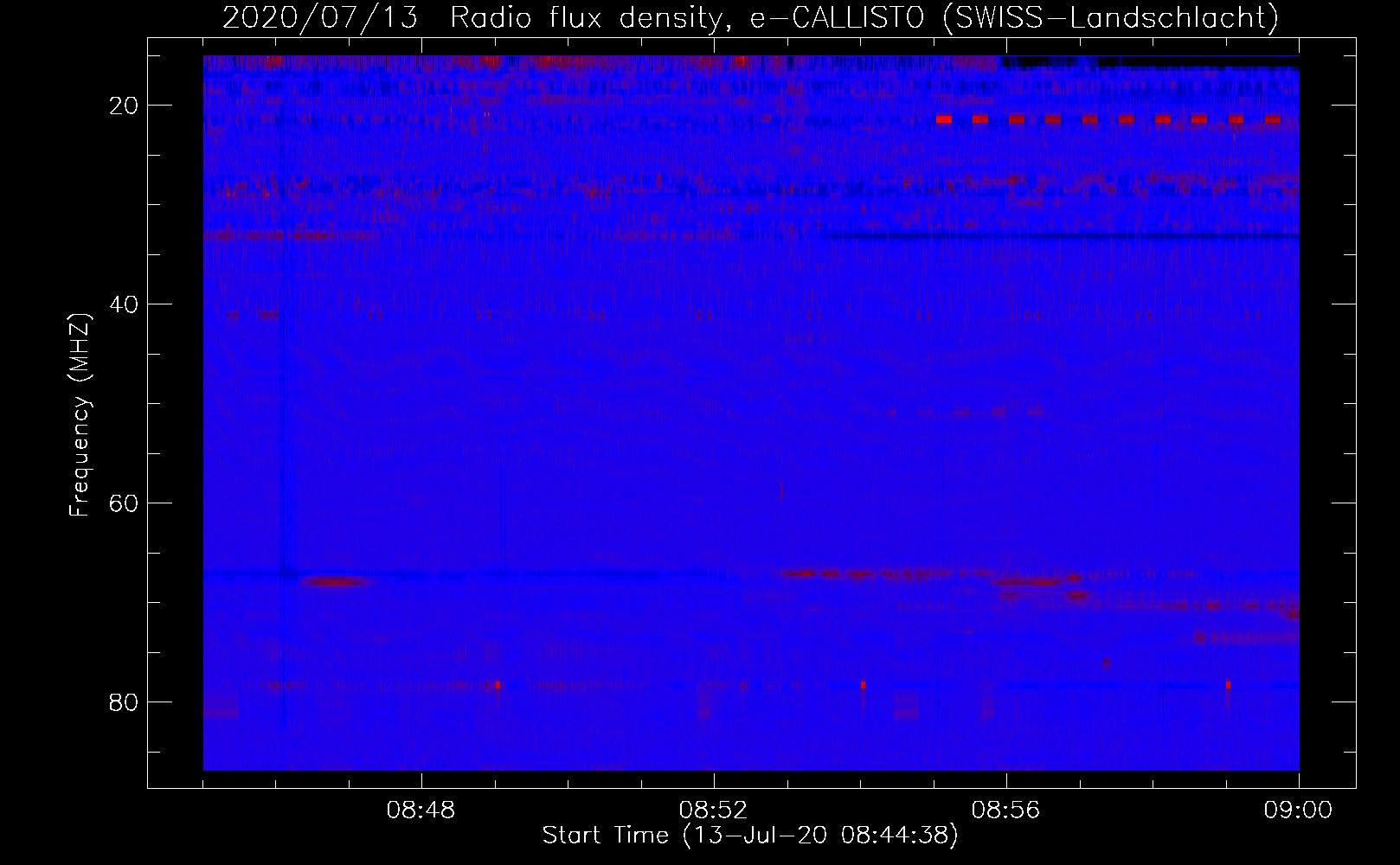The height and width of the screenshot is (865, 1400).
Task: Click the 08:56 time tick label
Action: coord(1006,811)
